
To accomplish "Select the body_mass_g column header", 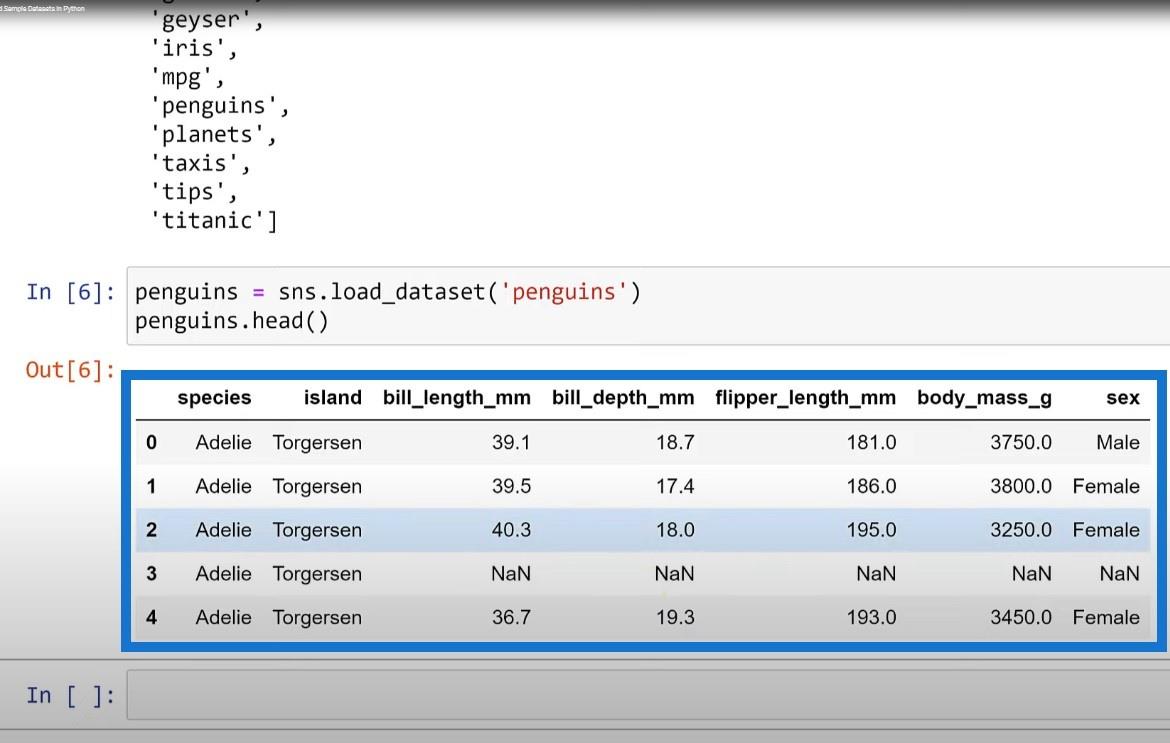I will [x=984, y=398].
